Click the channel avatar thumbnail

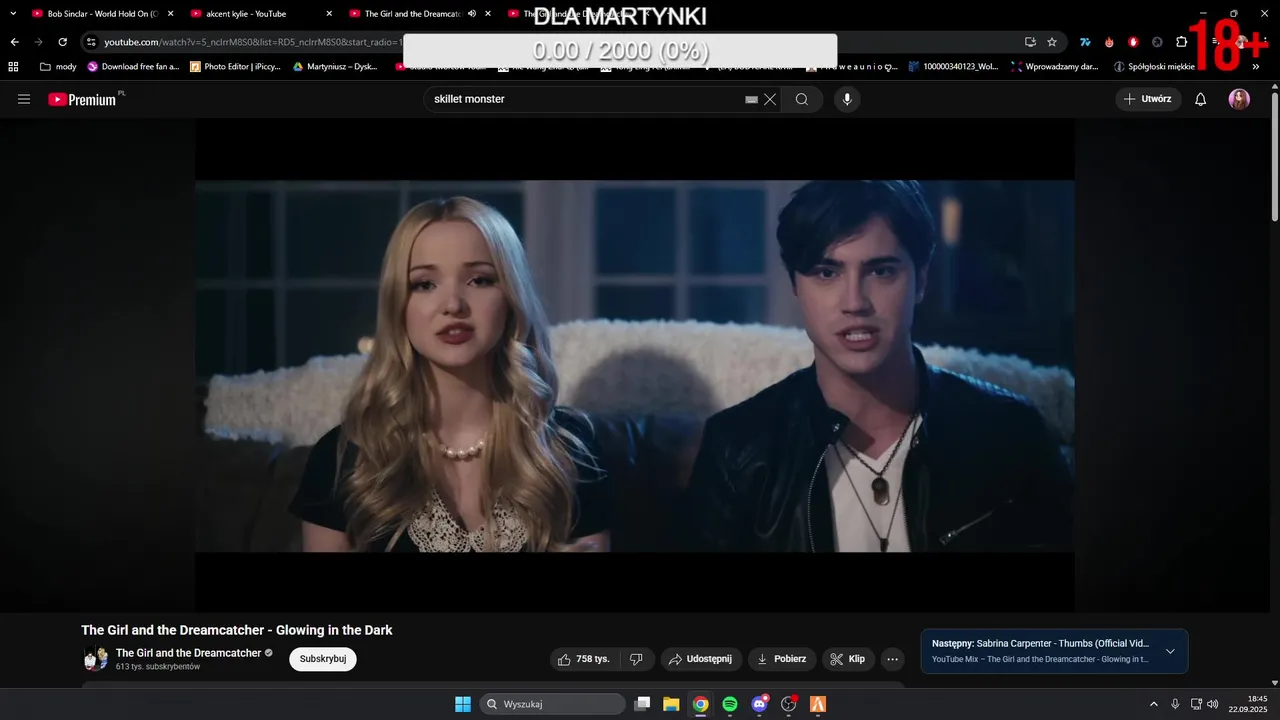pos(95,658)
